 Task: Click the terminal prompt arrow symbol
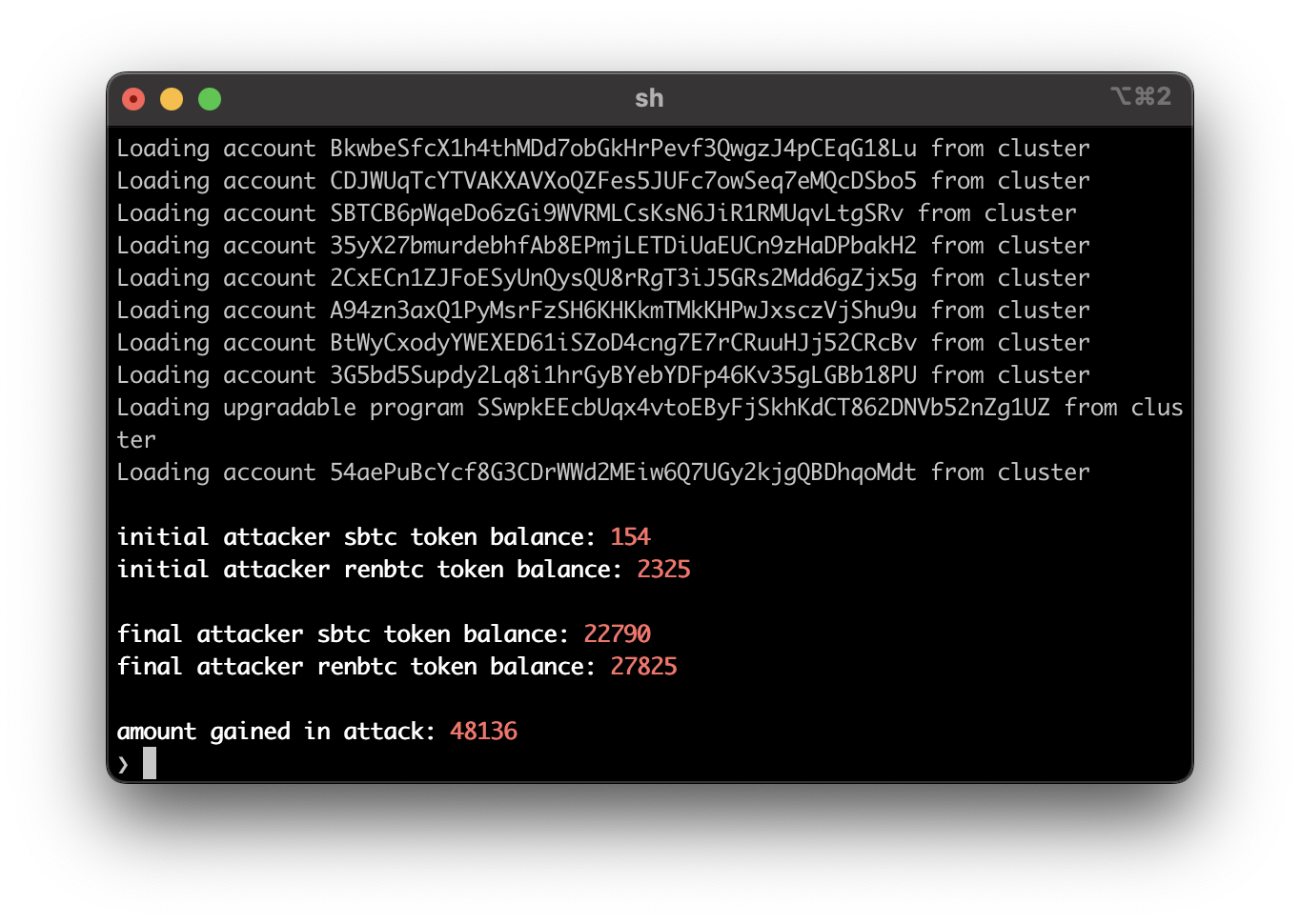(x=123, y=764)
